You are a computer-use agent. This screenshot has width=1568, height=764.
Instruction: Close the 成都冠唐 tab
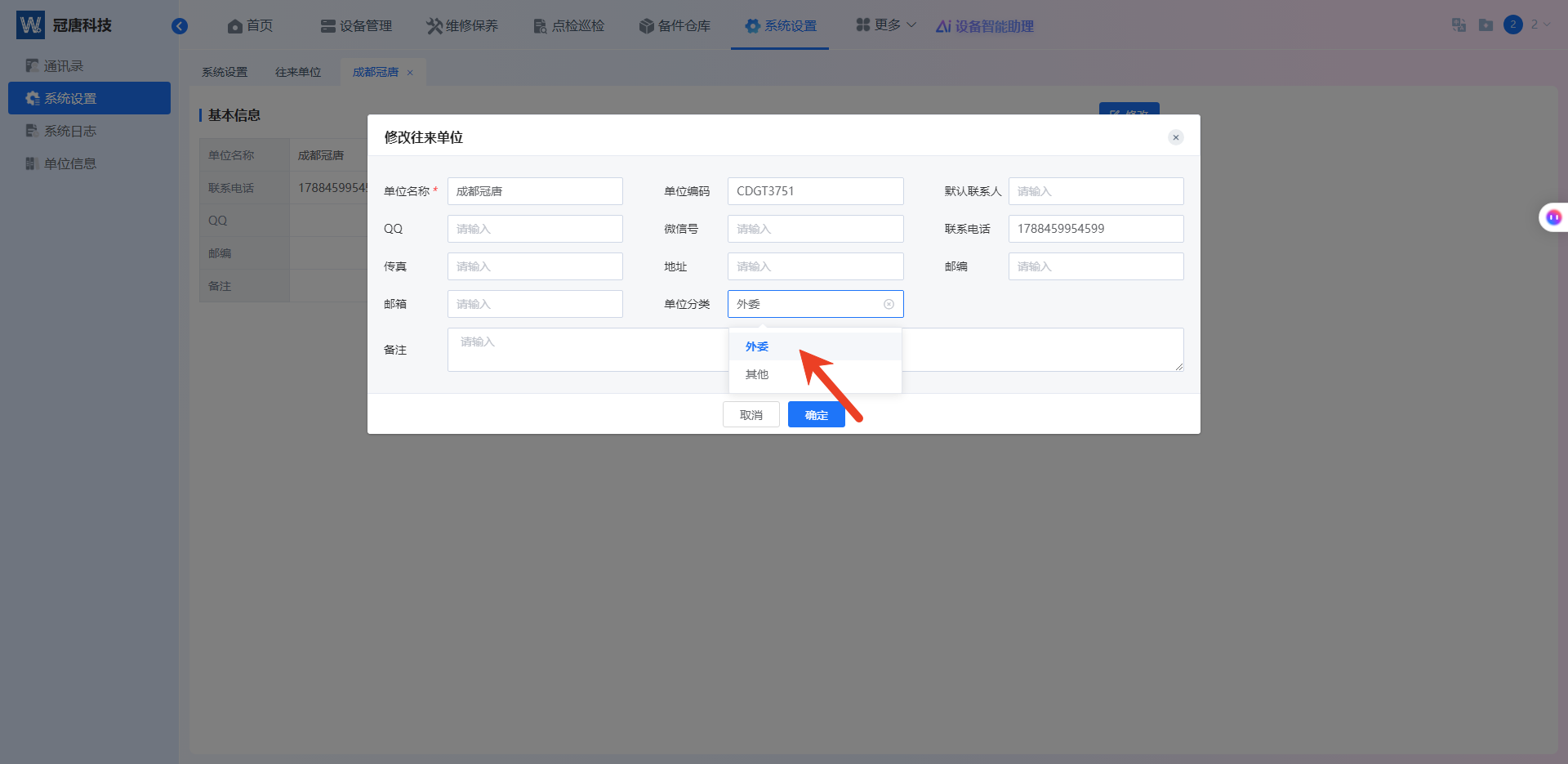pos(410,73)
